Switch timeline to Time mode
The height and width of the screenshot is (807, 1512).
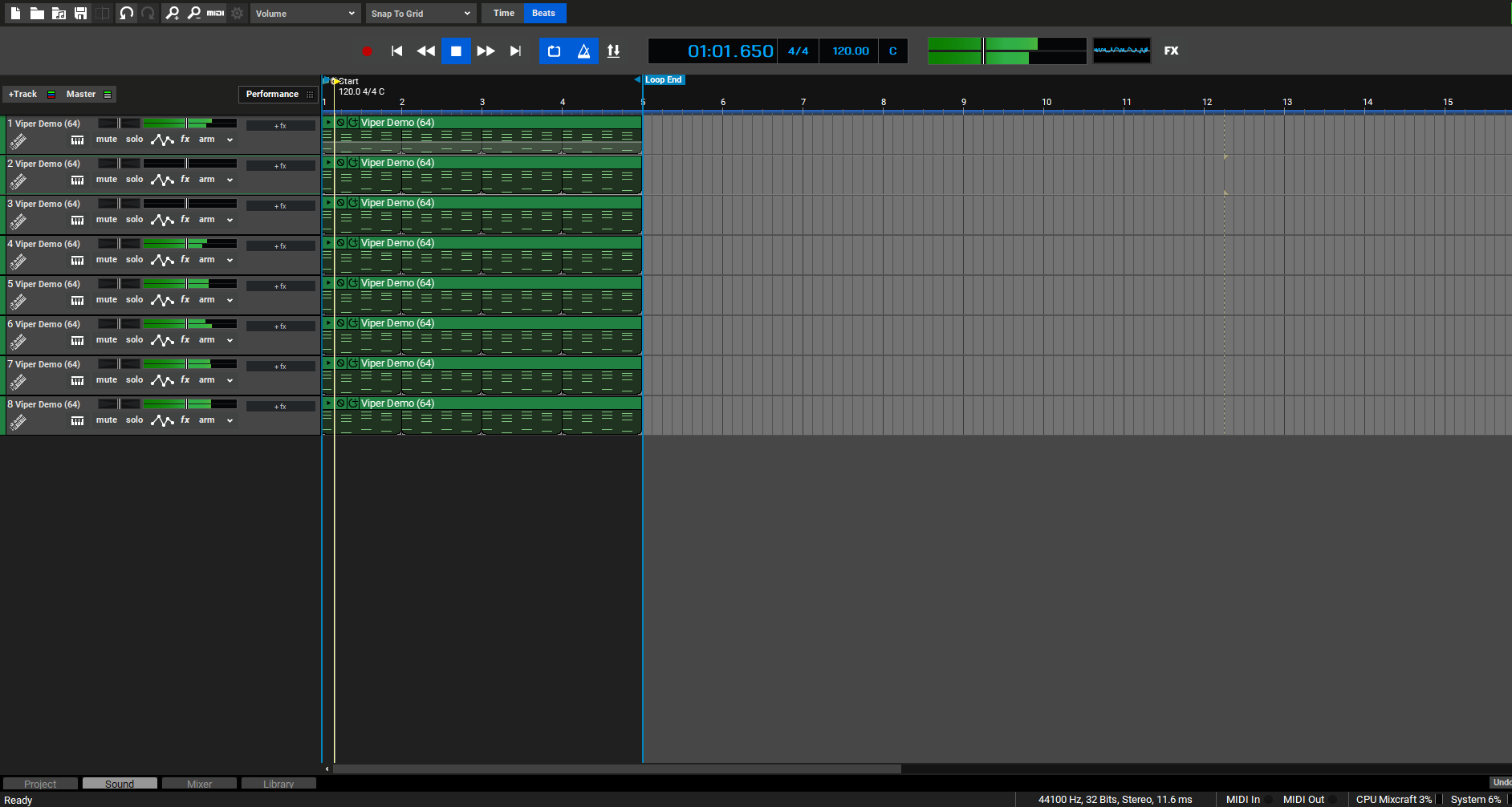click(x=504, y=13)
